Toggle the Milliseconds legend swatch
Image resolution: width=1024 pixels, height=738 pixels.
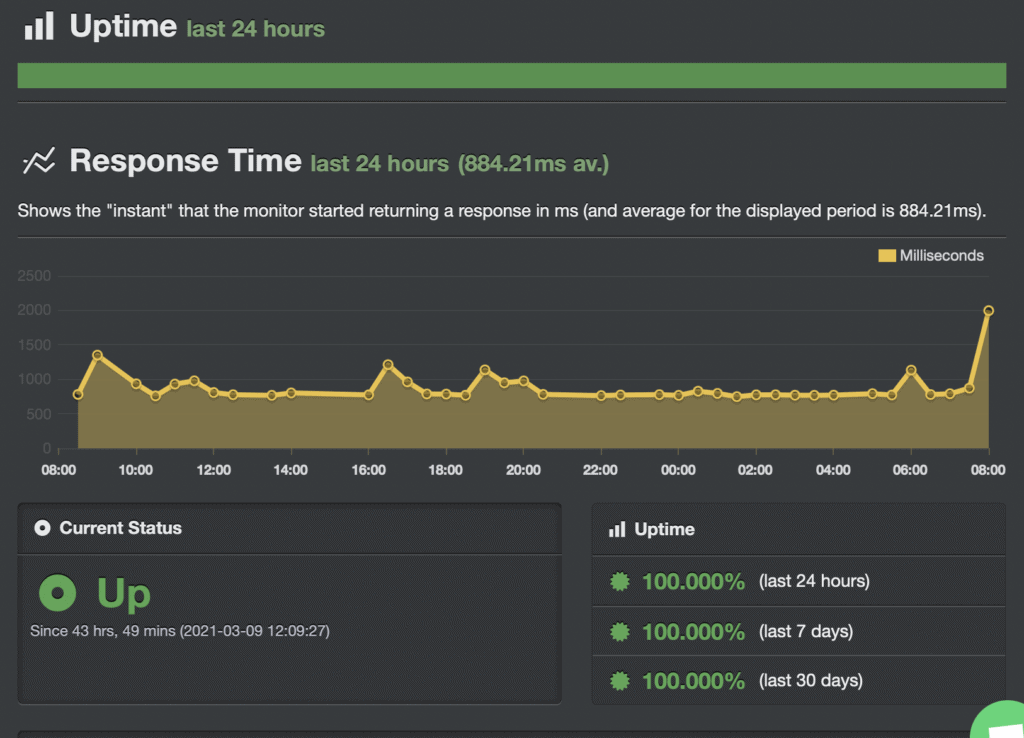[x=887, y=255]
